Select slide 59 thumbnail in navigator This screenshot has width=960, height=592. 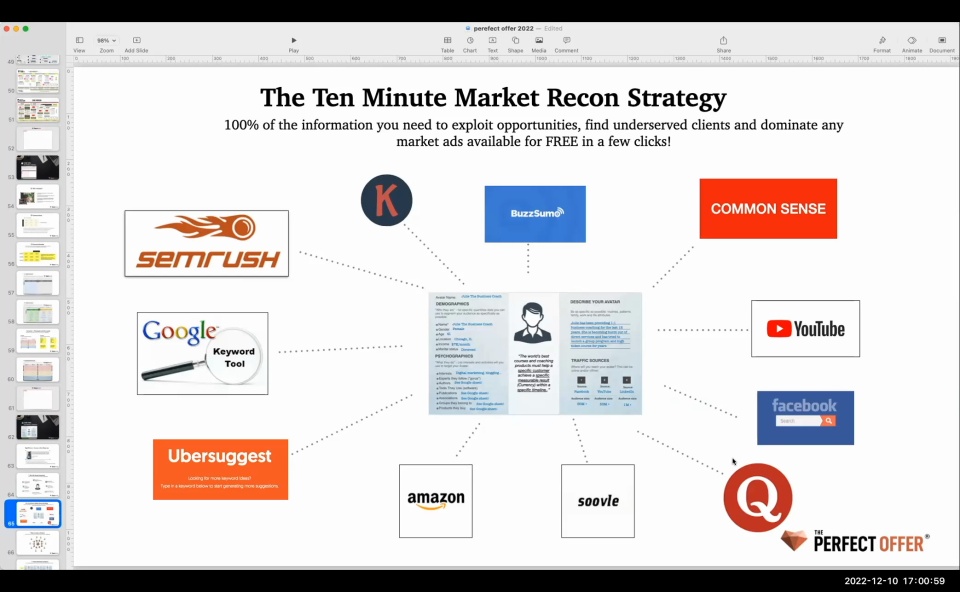tap(38, 341)
